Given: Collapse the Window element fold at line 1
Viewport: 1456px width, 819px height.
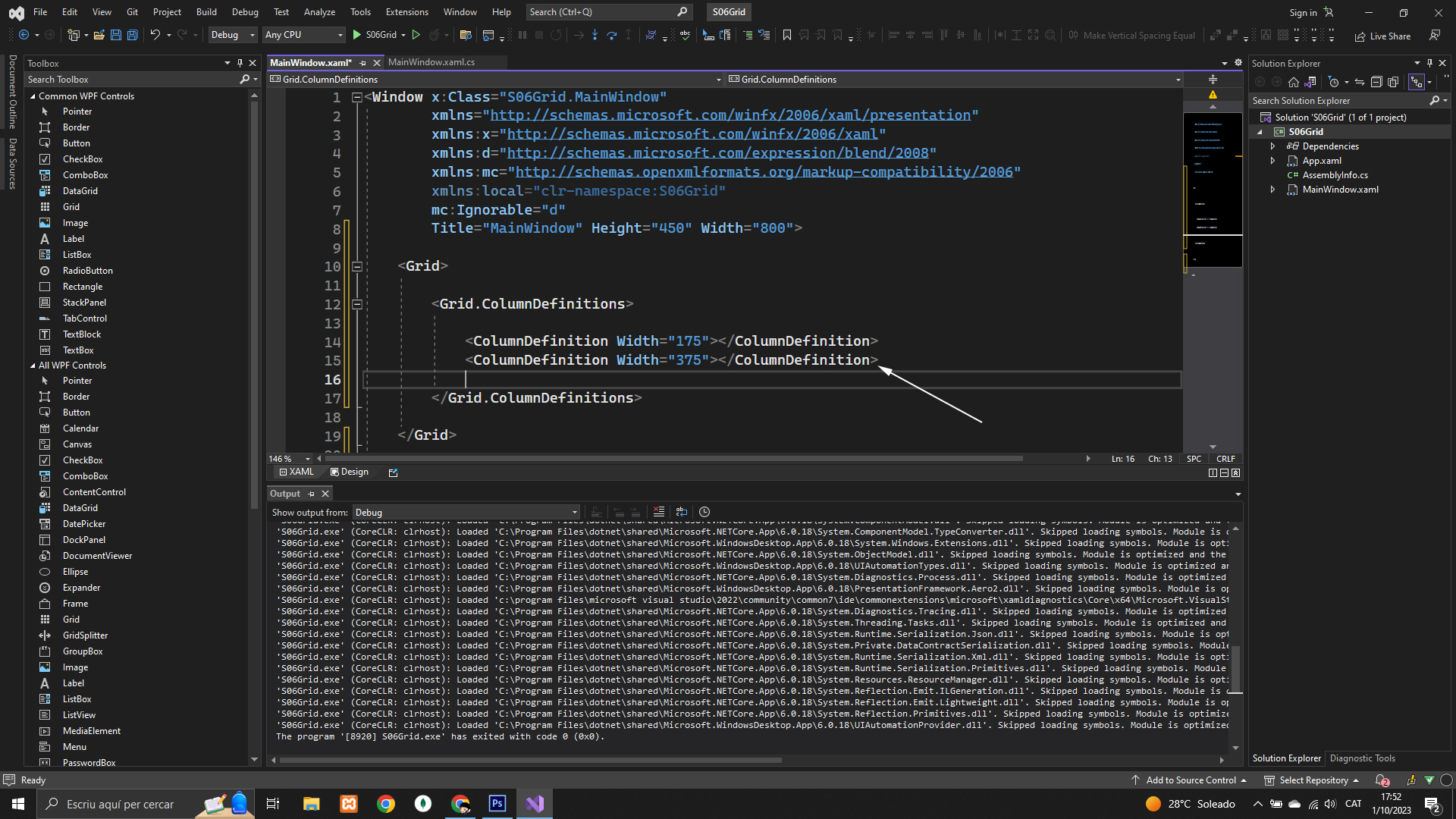Looking at the screenshot, I should click(x=357, y=97).
